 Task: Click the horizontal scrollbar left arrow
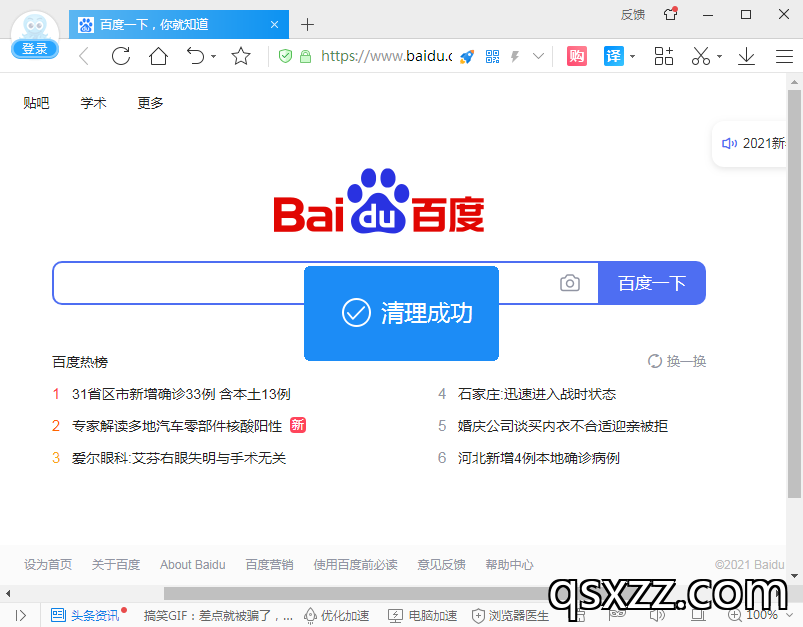(8, 594)
